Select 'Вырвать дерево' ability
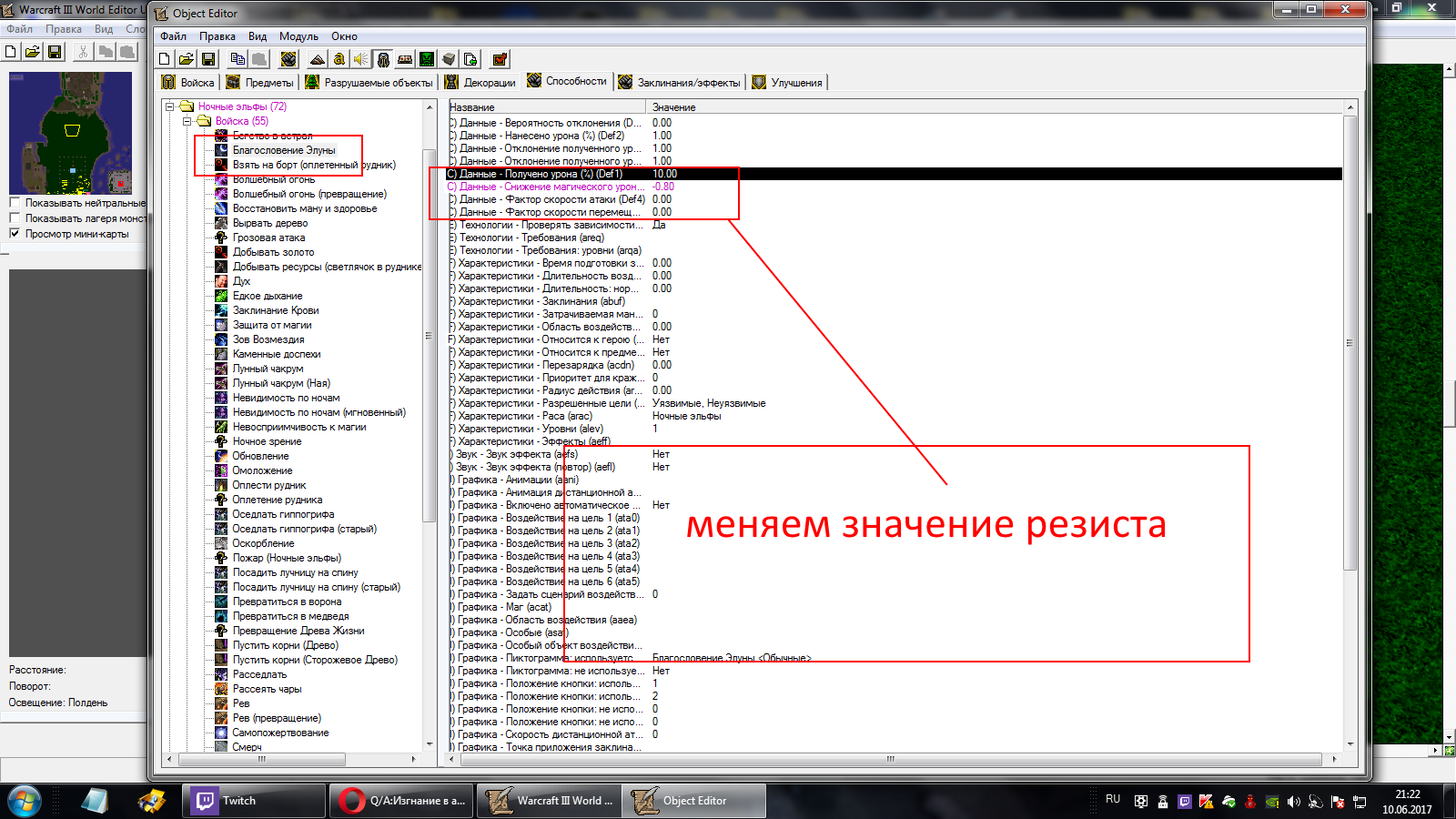The height and width of the screenshot is (819, 1456). pyautogui.click(x=270, y=223)
